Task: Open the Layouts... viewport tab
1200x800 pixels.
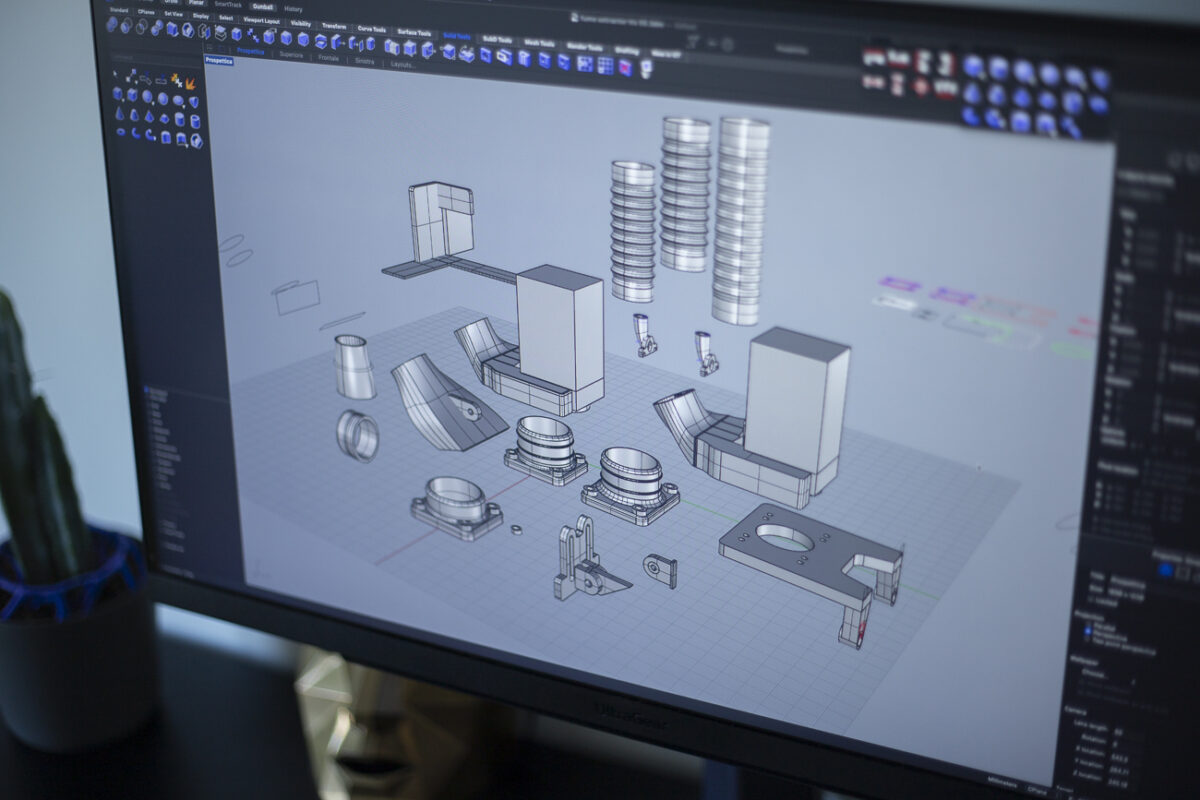Action: pyautogui.click(x=403, y=64)
